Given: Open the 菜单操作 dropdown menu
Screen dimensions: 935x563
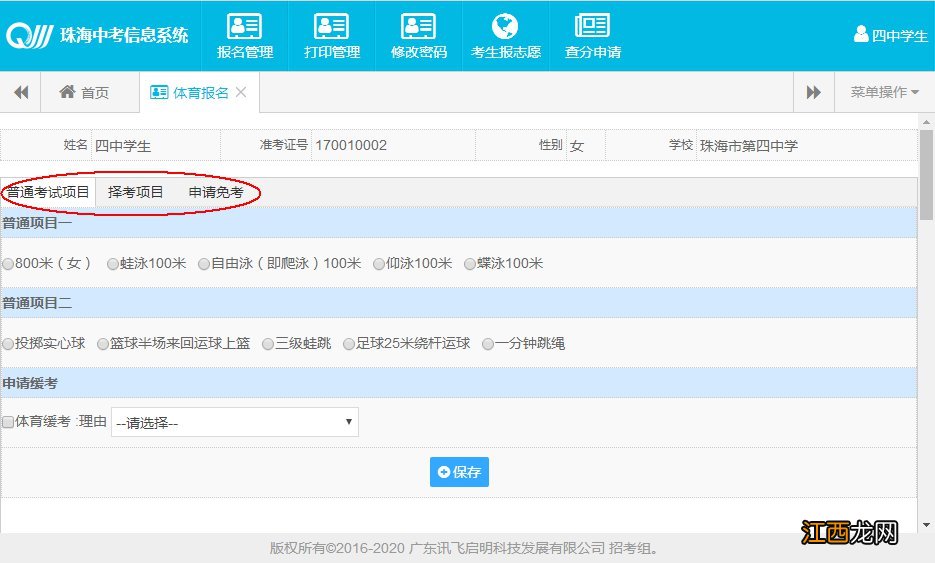Looking at the screenshot, I should [x=884, y=92].
